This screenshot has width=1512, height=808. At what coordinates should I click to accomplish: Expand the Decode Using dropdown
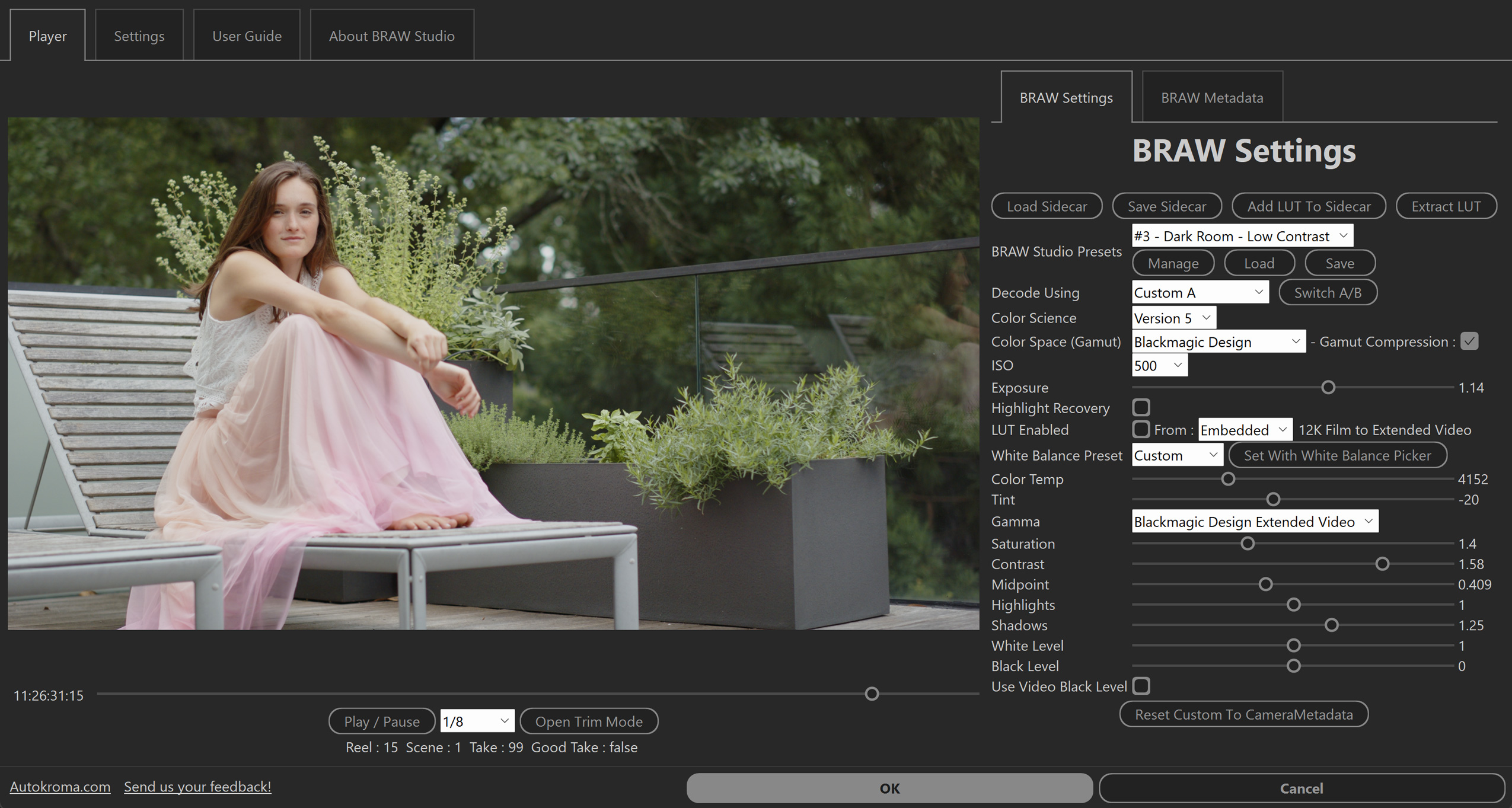pyautogui.click(x=1200, y=292)
